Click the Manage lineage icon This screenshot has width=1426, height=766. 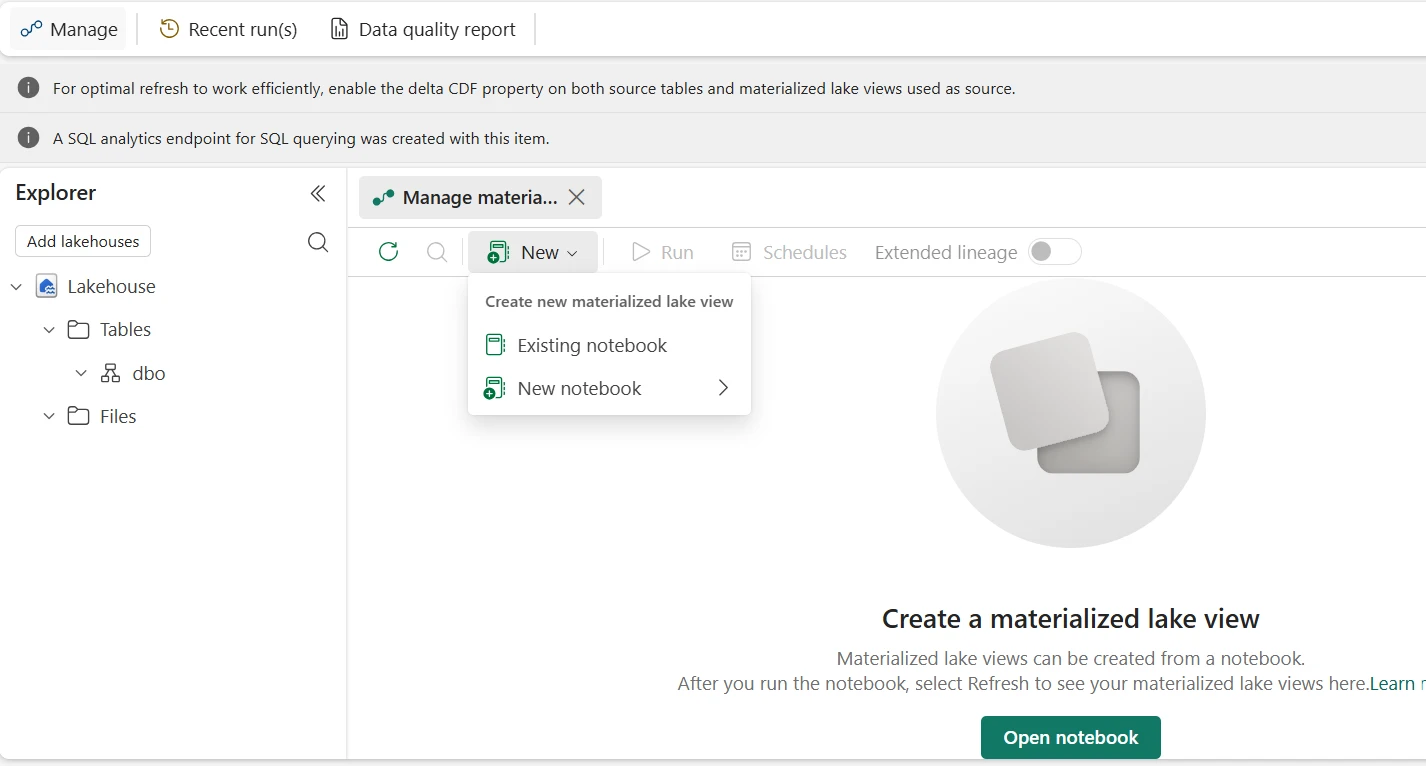[31, 29]
